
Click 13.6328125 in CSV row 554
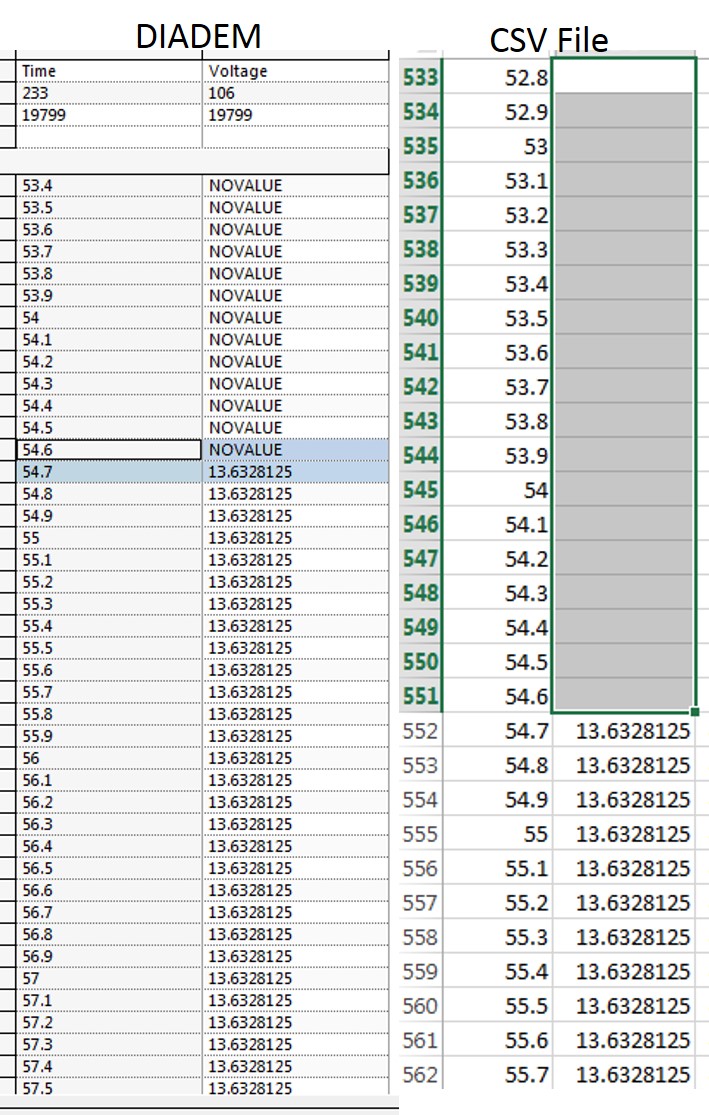[624, 799]
